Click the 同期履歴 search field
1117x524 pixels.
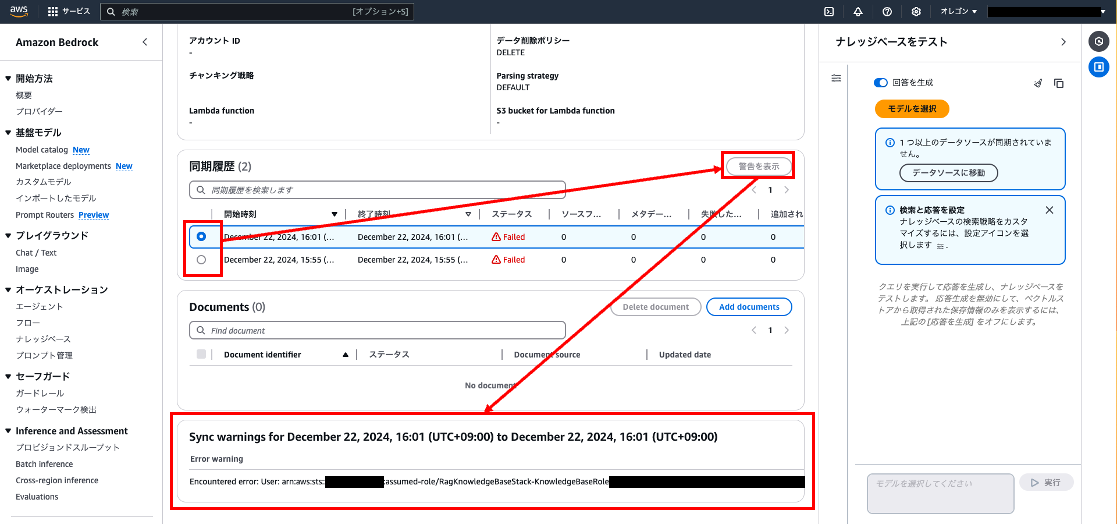tap(378, 190)
